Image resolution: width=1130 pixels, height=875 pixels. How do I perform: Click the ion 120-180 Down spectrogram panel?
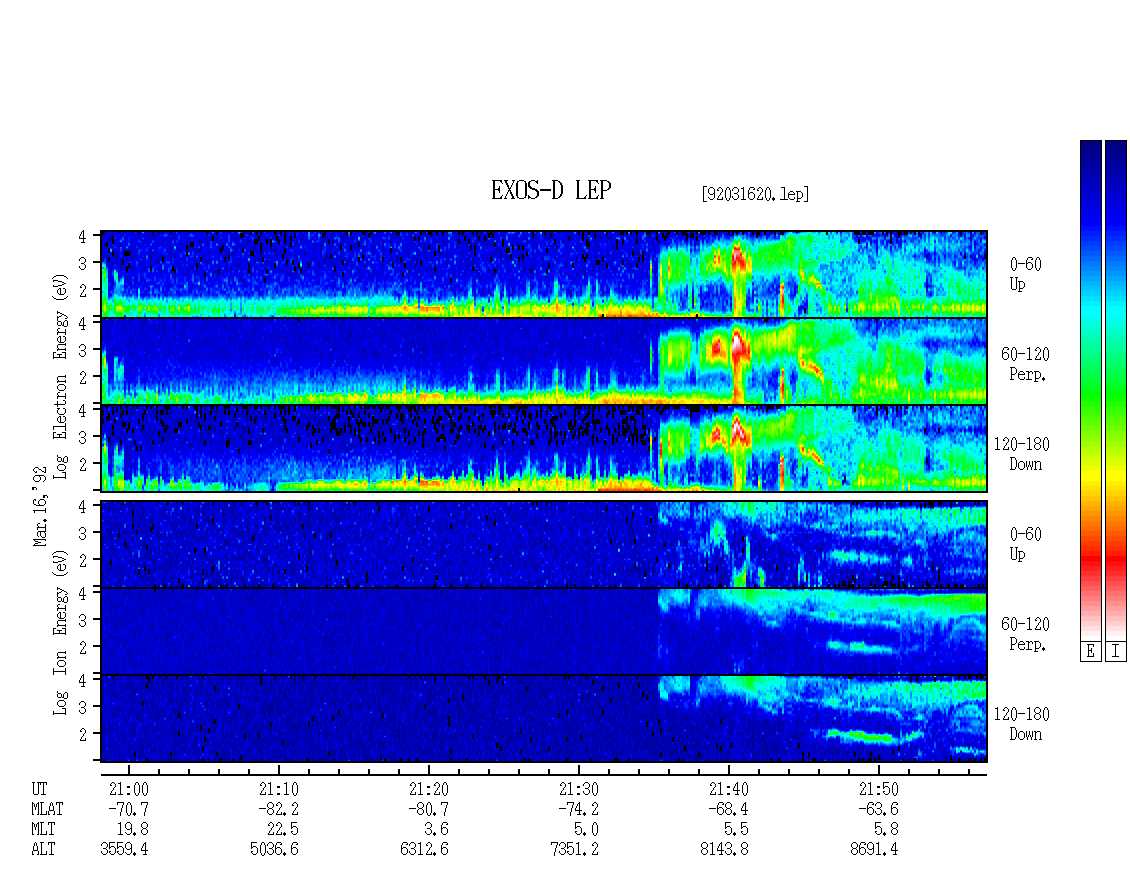click(544, 719)
